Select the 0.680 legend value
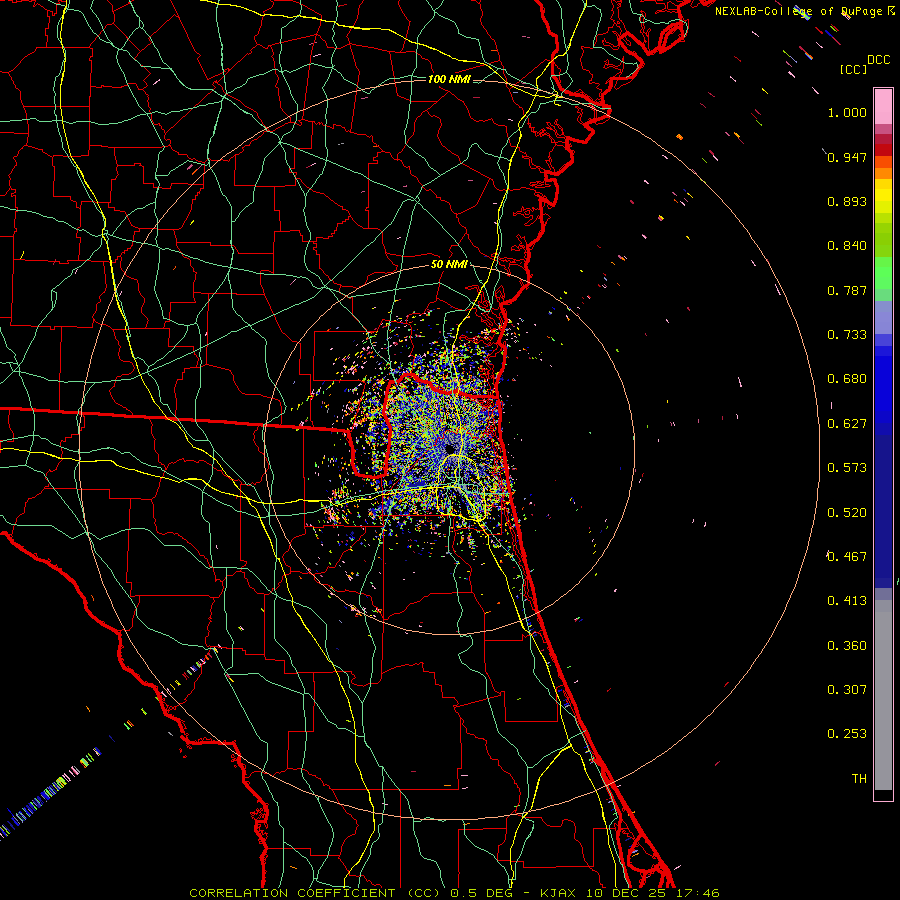This screenshot has height=900, width=900. click(x=847, y=379)
